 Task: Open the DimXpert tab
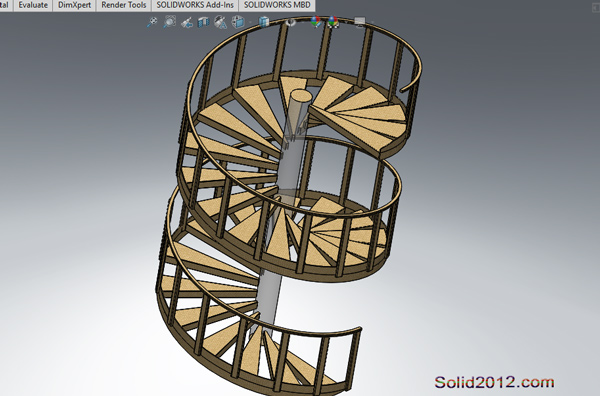tap(75, 5)
